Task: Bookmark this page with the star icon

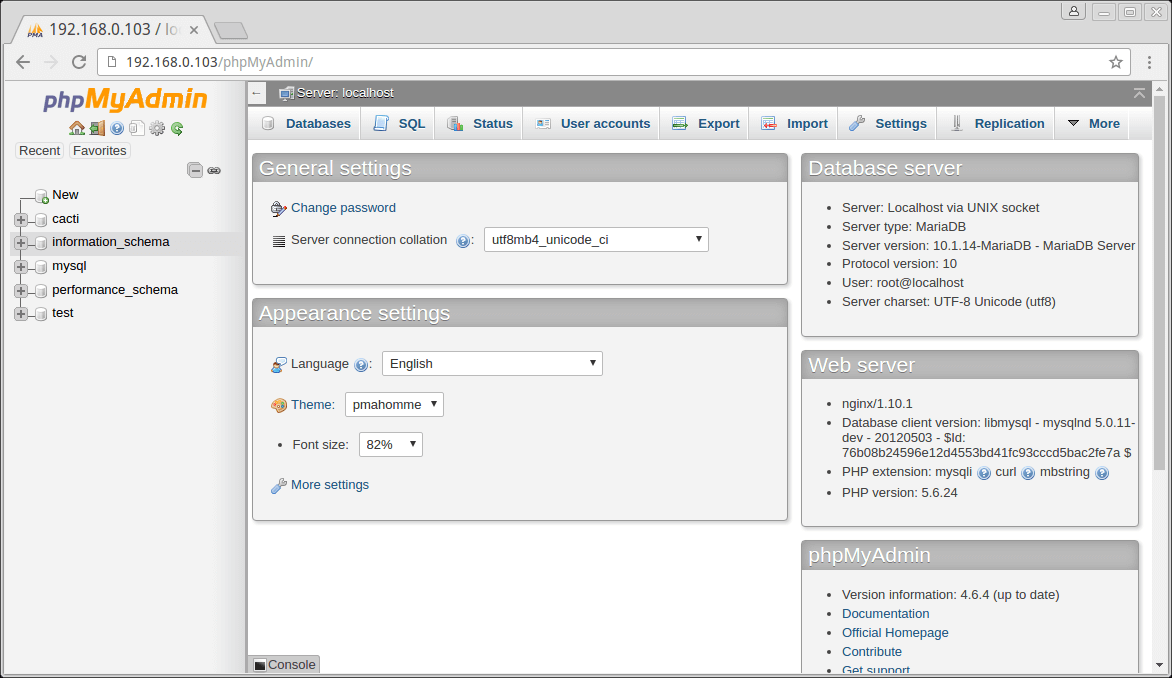Action: (x=1116, y=62)
